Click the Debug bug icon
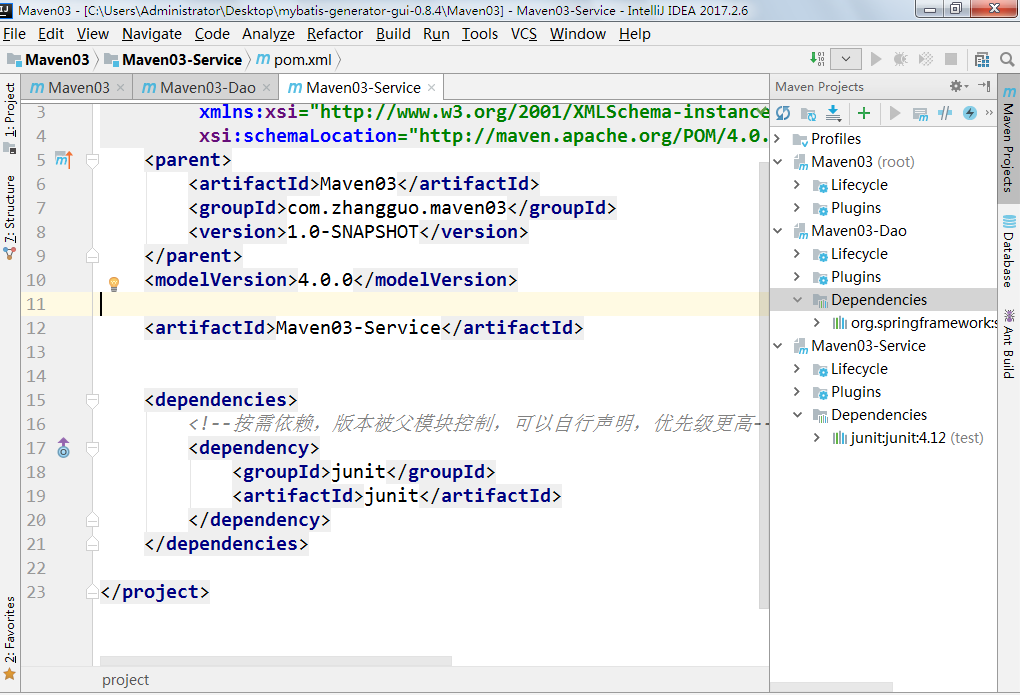This screenshot has width=1020, height=695. (901, 59)
